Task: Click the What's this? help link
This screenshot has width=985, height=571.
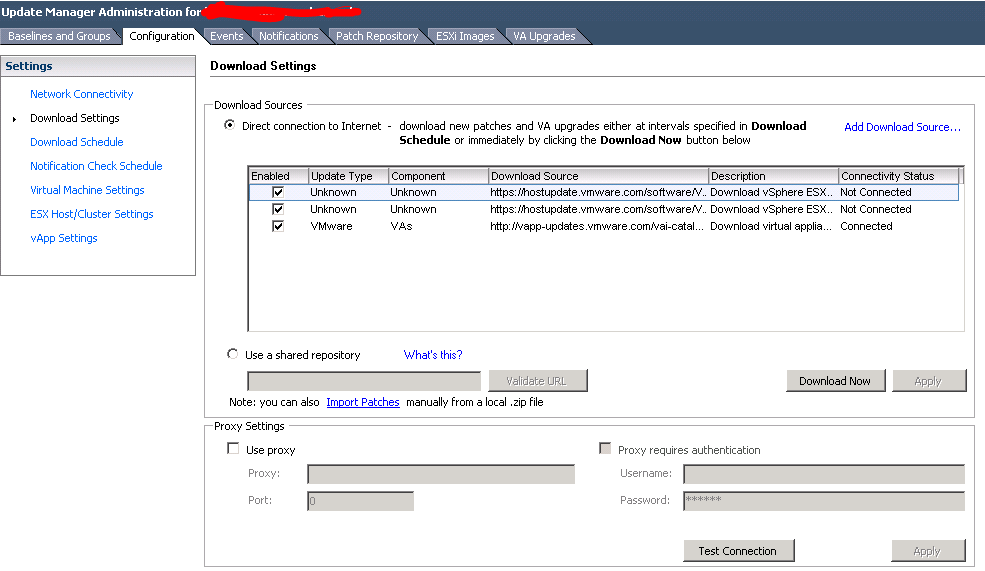Action: 433,355
